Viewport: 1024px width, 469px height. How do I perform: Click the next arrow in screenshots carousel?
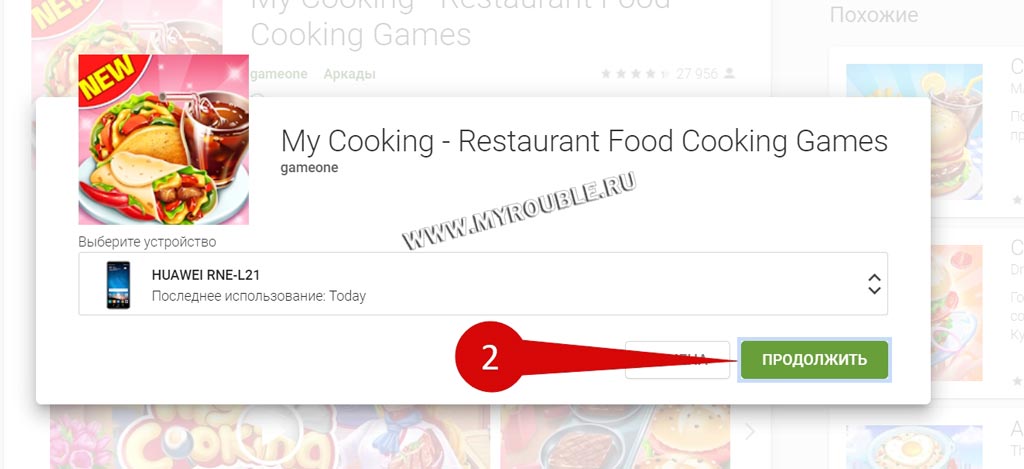(750, 431)
